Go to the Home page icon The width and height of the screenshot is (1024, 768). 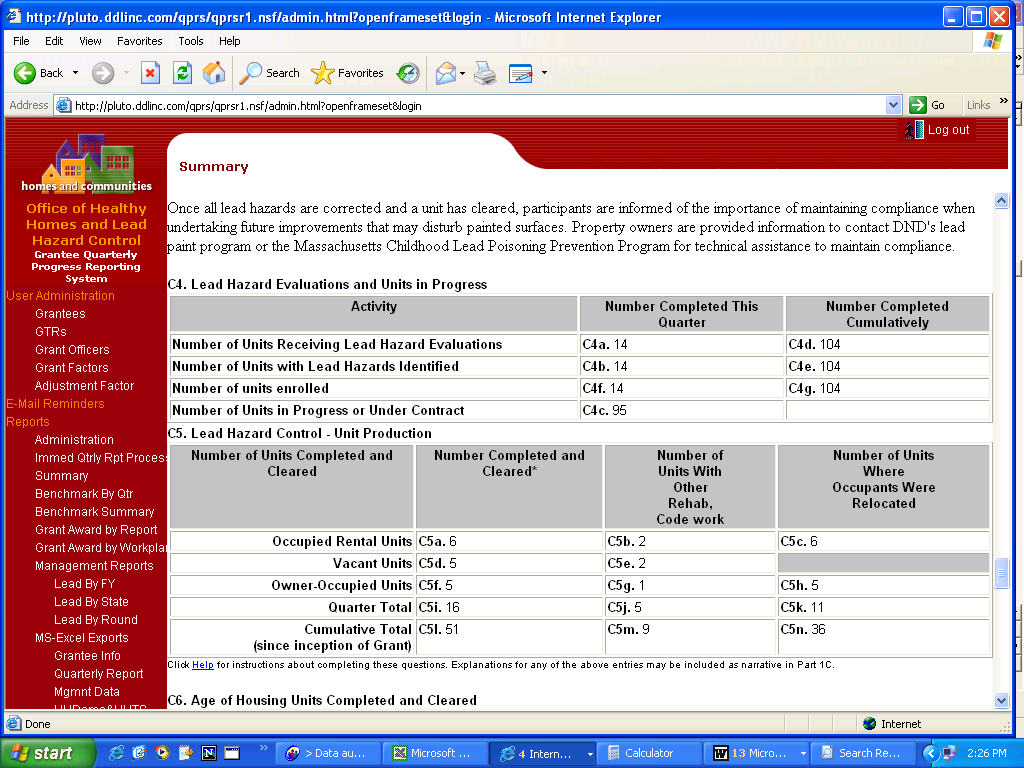(214, 73)
